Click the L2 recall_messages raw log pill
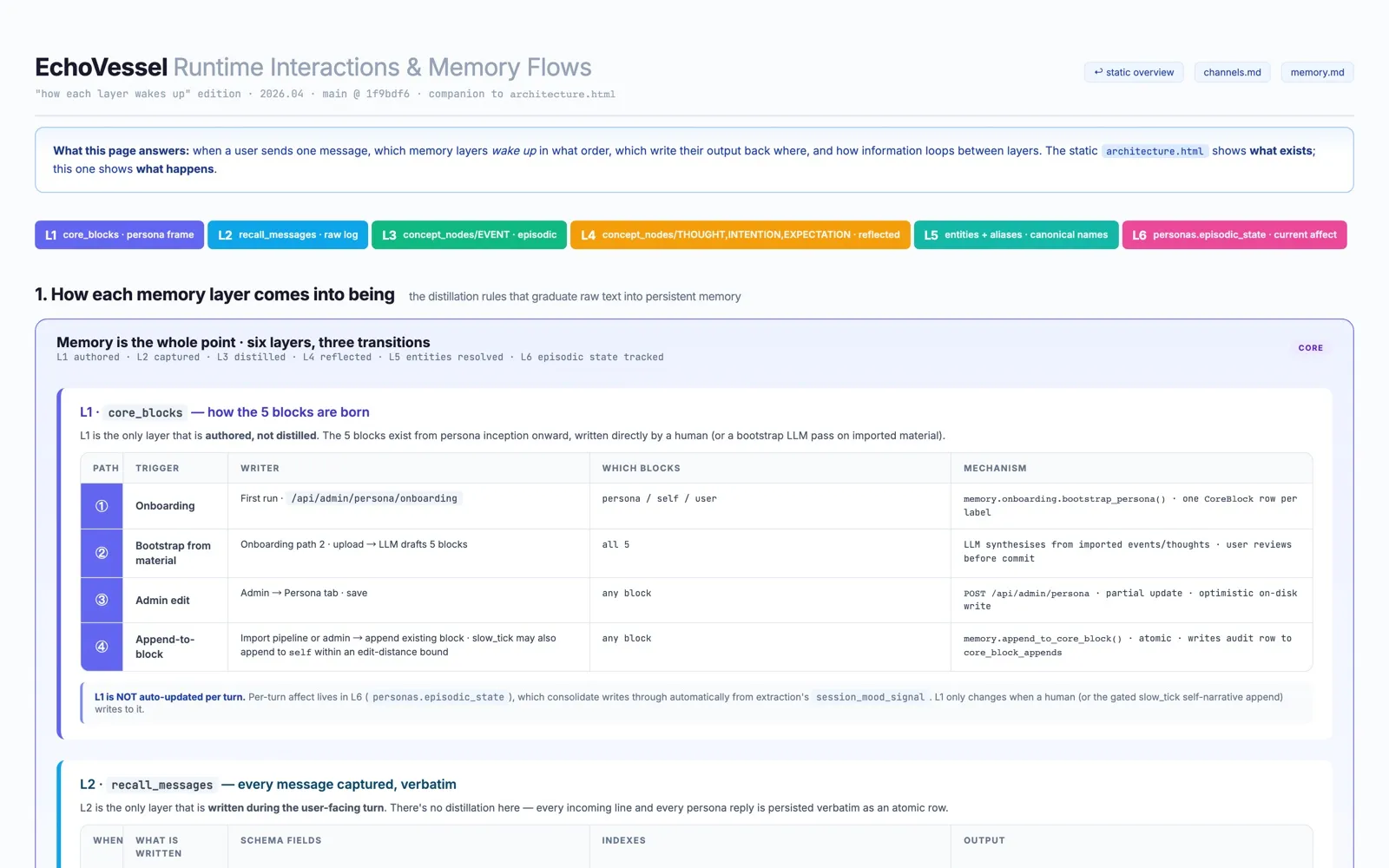The width and height of the screenshot is (1389, 868). point(288,234)
